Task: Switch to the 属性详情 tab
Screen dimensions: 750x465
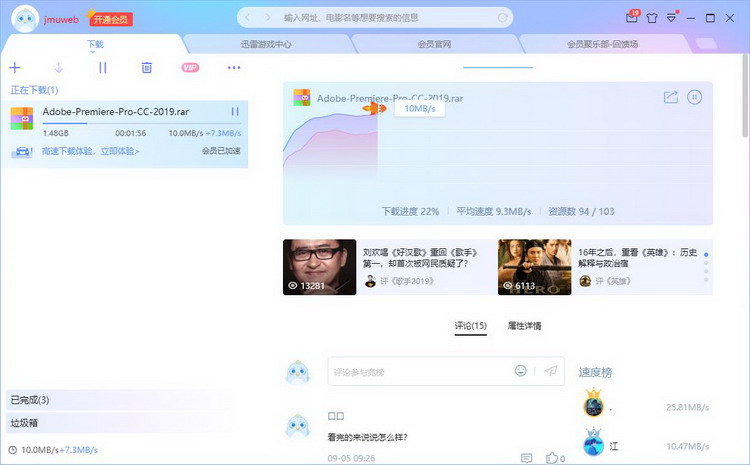Action: (524, 326)
